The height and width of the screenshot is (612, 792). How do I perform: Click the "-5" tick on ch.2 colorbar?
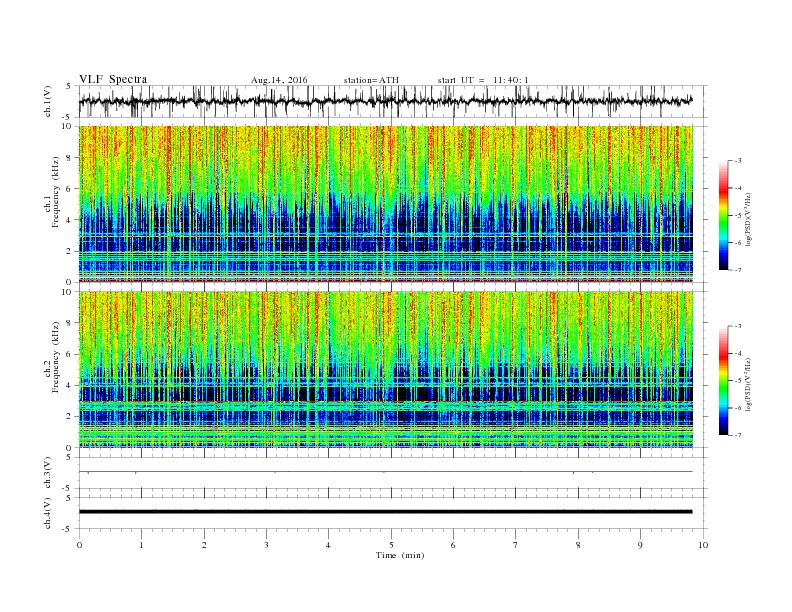[738, 381]
